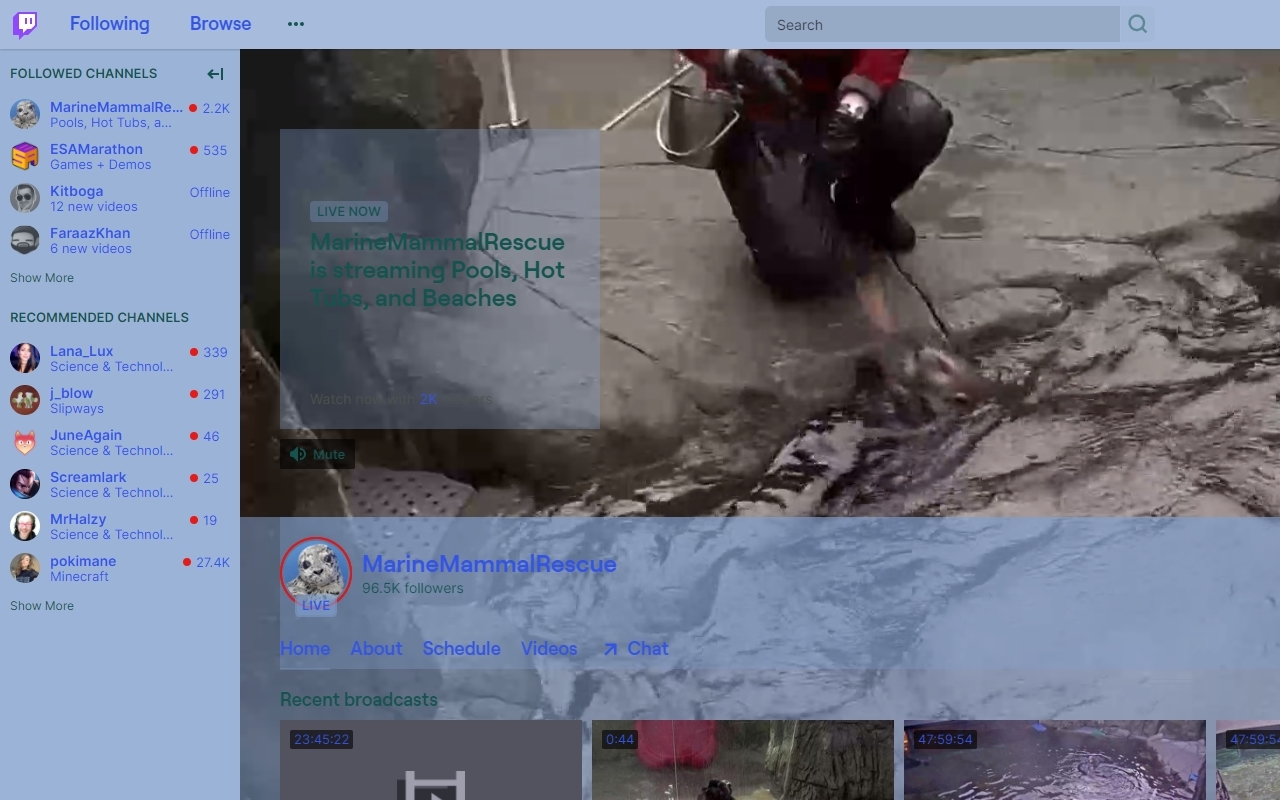1280x800 pixels.
Task: Select j_blow channel name text
Action: click(x=71, y=393)
